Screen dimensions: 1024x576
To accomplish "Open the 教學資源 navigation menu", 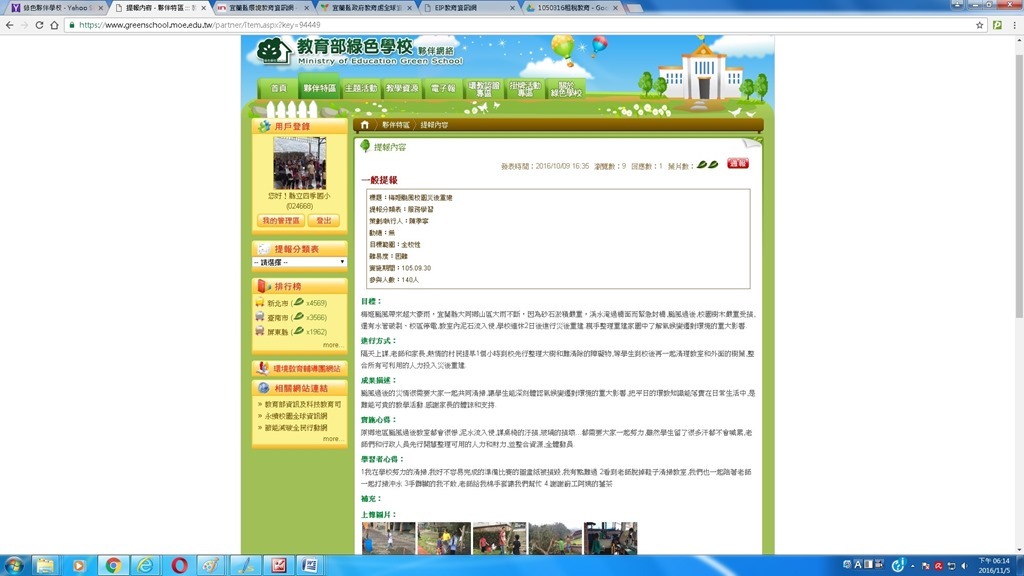I will click(402, 88).
